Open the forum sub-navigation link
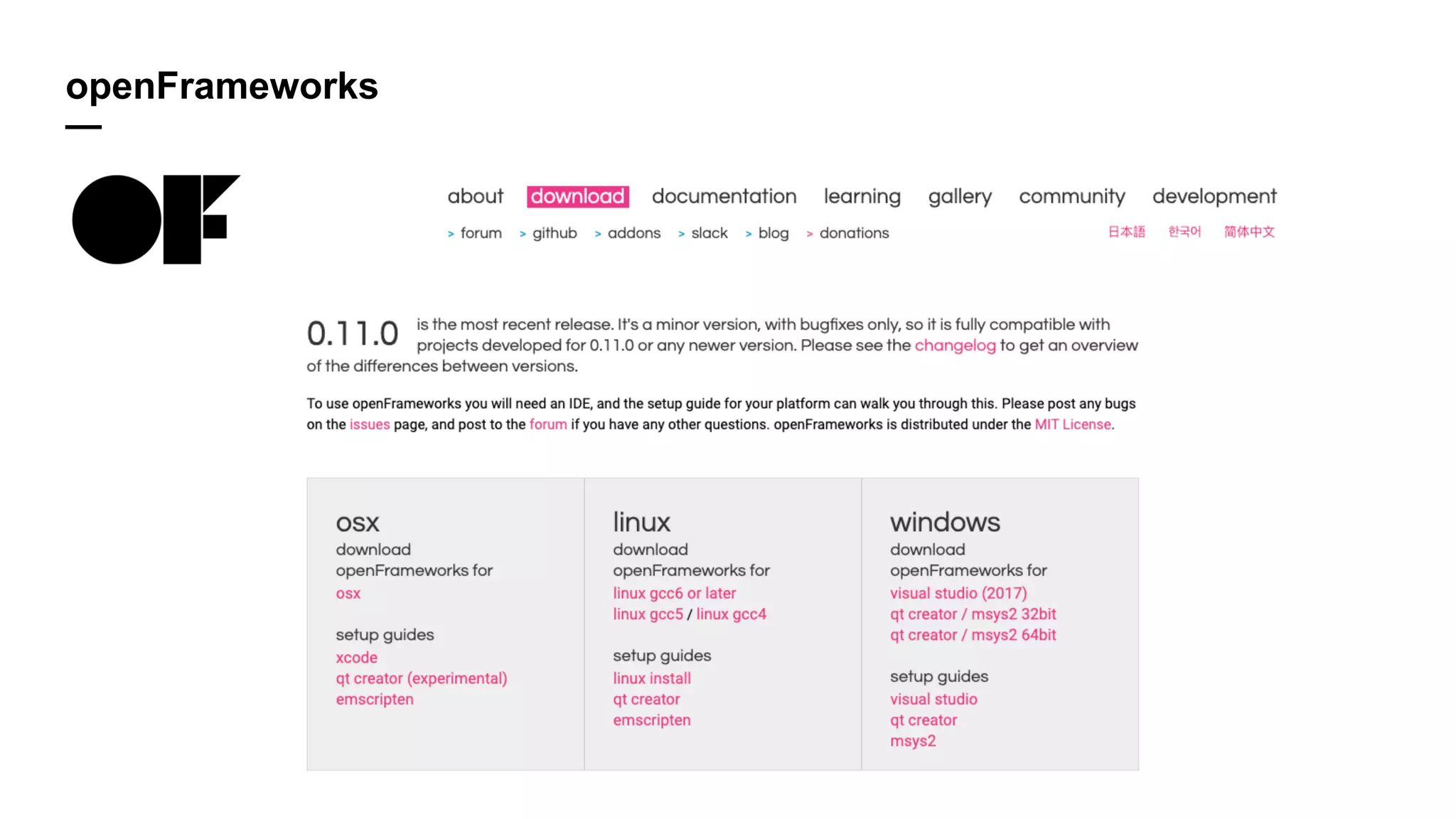Viewport: 1456px width, 819px height. pyautogui.click(x=481, y=233)
